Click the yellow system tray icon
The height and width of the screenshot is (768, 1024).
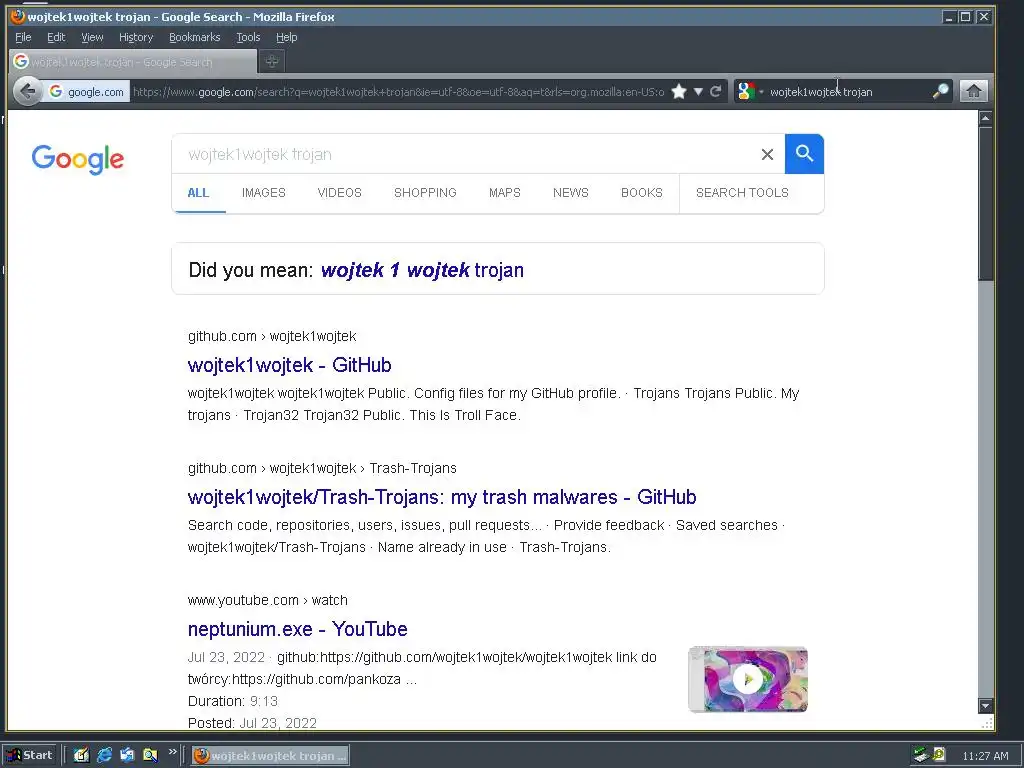(x=939, y=755)
